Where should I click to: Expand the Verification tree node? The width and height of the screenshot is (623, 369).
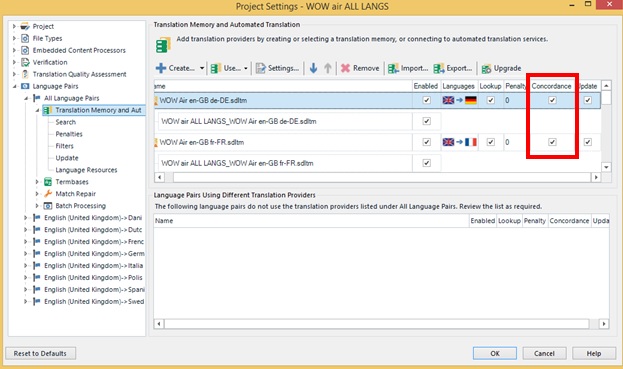pyautogui.click(x=14, y=62)
